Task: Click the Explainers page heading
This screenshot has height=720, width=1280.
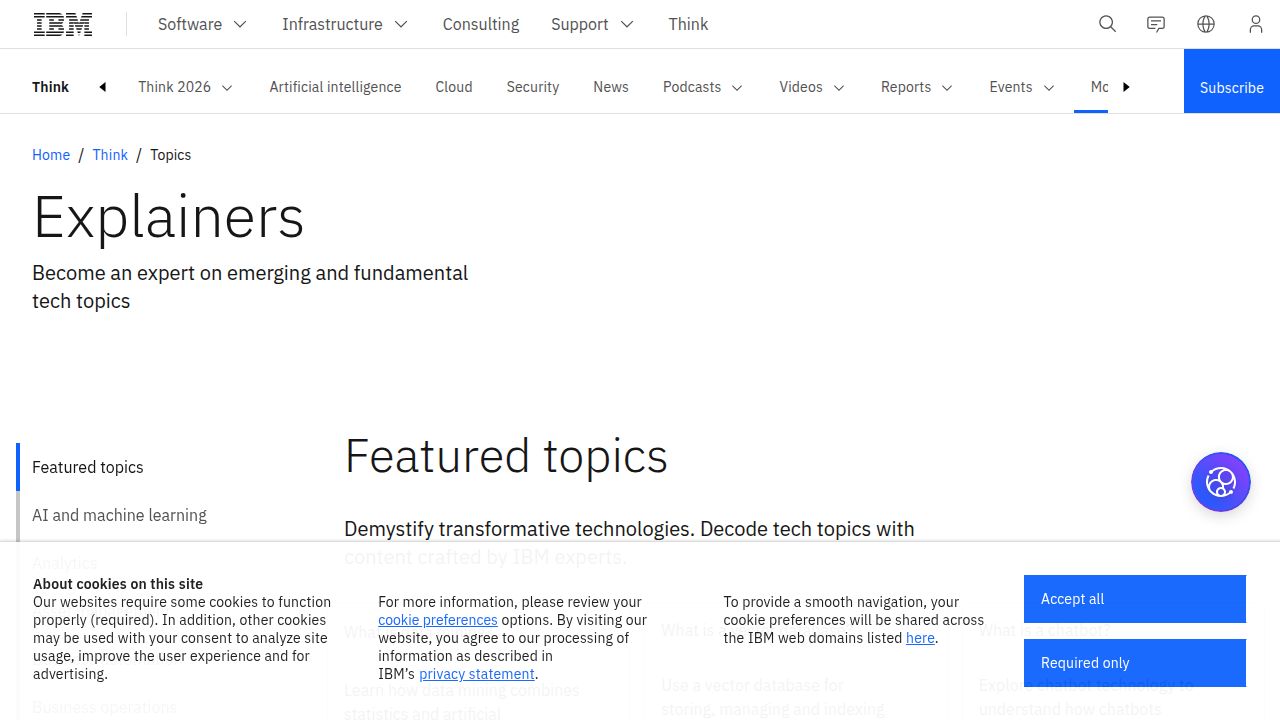Action: click(168, 216)
